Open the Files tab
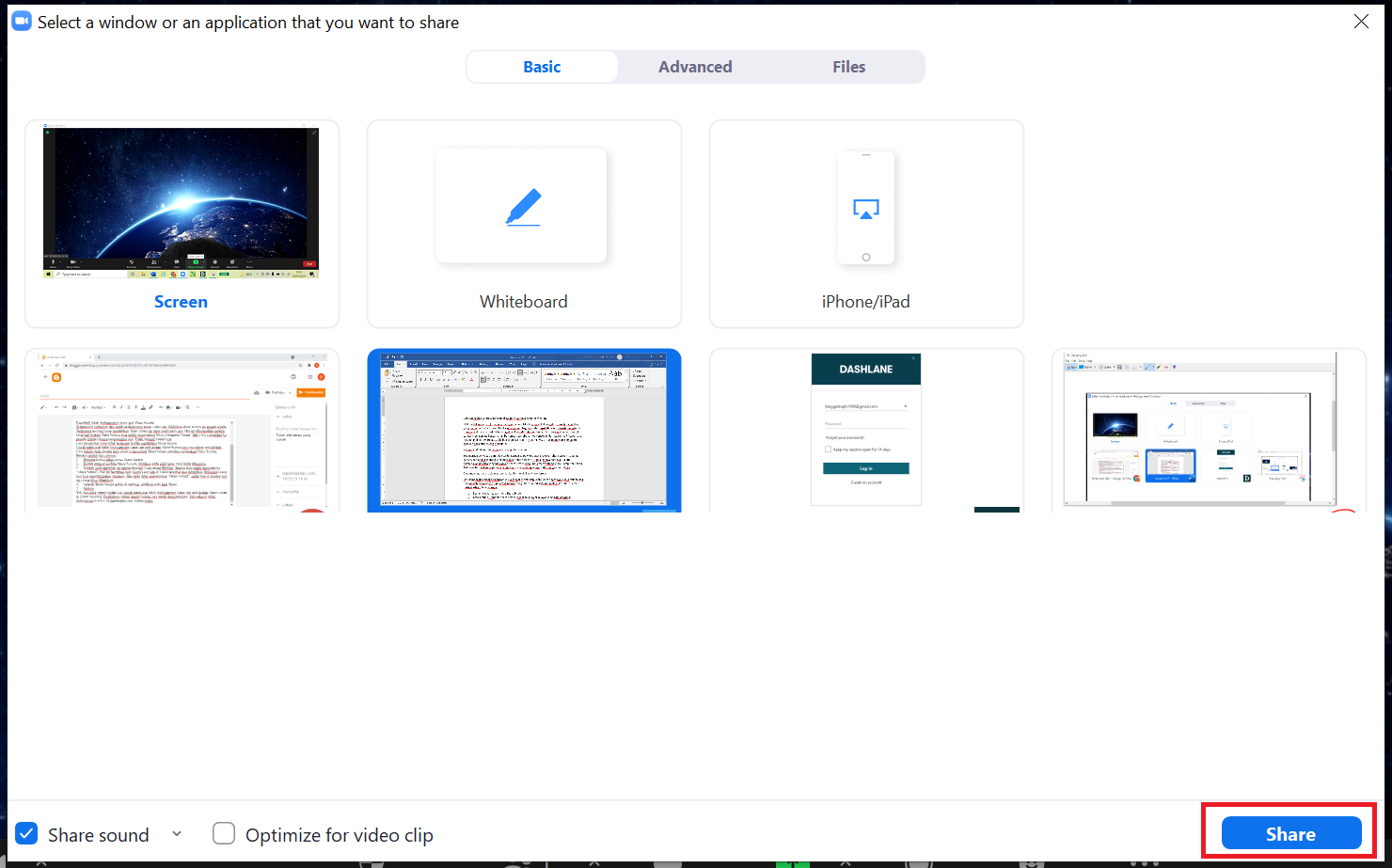 (x=848, y=67)
